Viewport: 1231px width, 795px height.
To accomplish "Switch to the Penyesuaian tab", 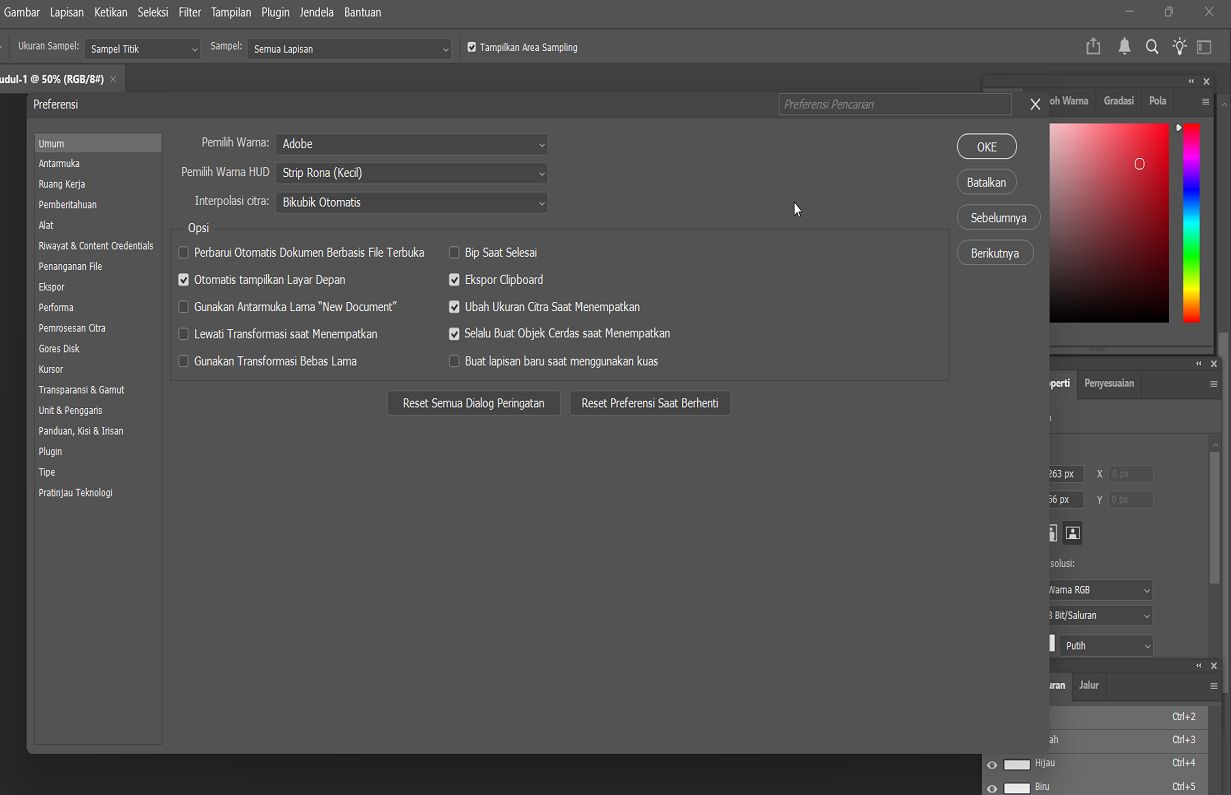I will (x=1109, y=383).
